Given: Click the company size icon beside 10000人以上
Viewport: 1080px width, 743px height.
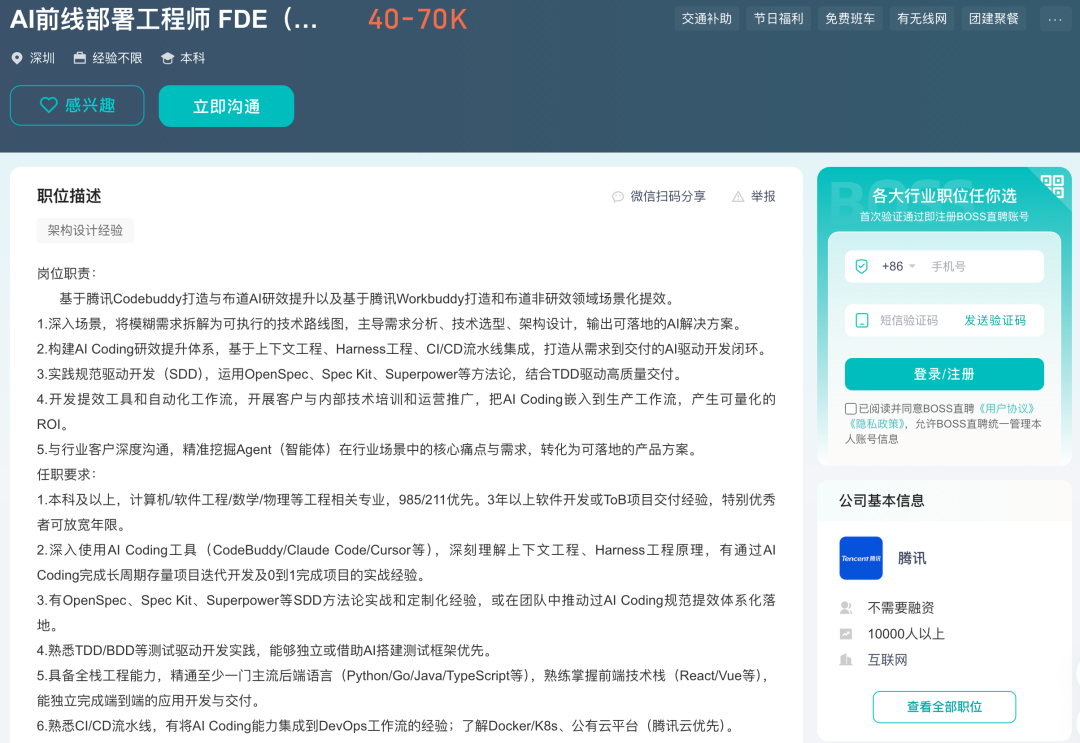Looking at the screenshot, I should pos(846,634).
